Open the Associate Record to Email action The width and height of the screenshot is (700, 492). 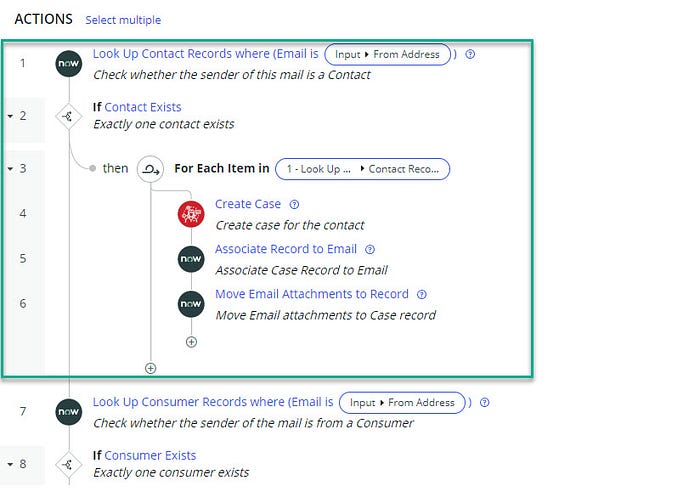(x=285, y=249)
